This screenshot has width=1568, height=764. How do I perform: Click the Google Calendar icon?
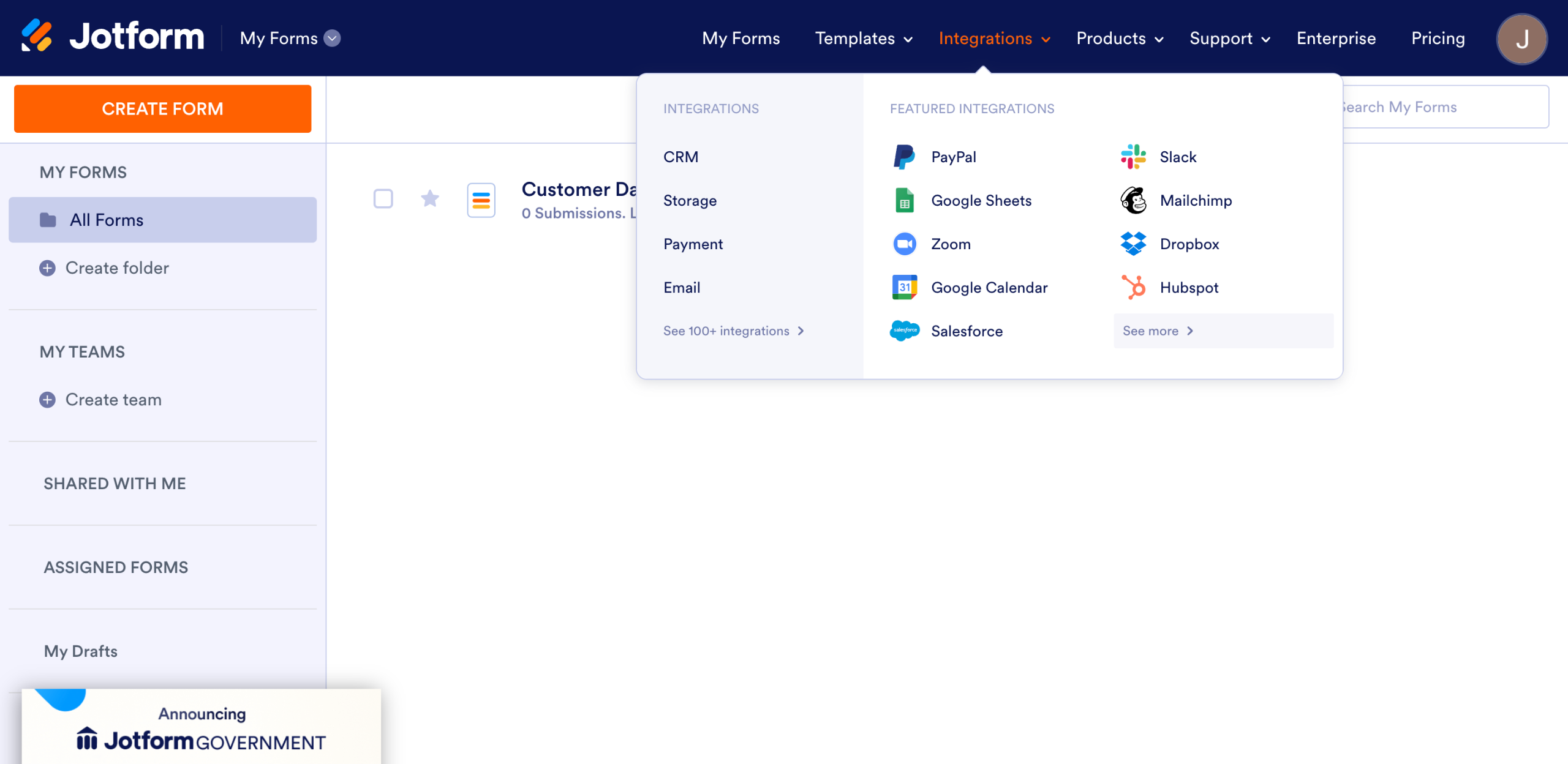click(x=904, y=287)
